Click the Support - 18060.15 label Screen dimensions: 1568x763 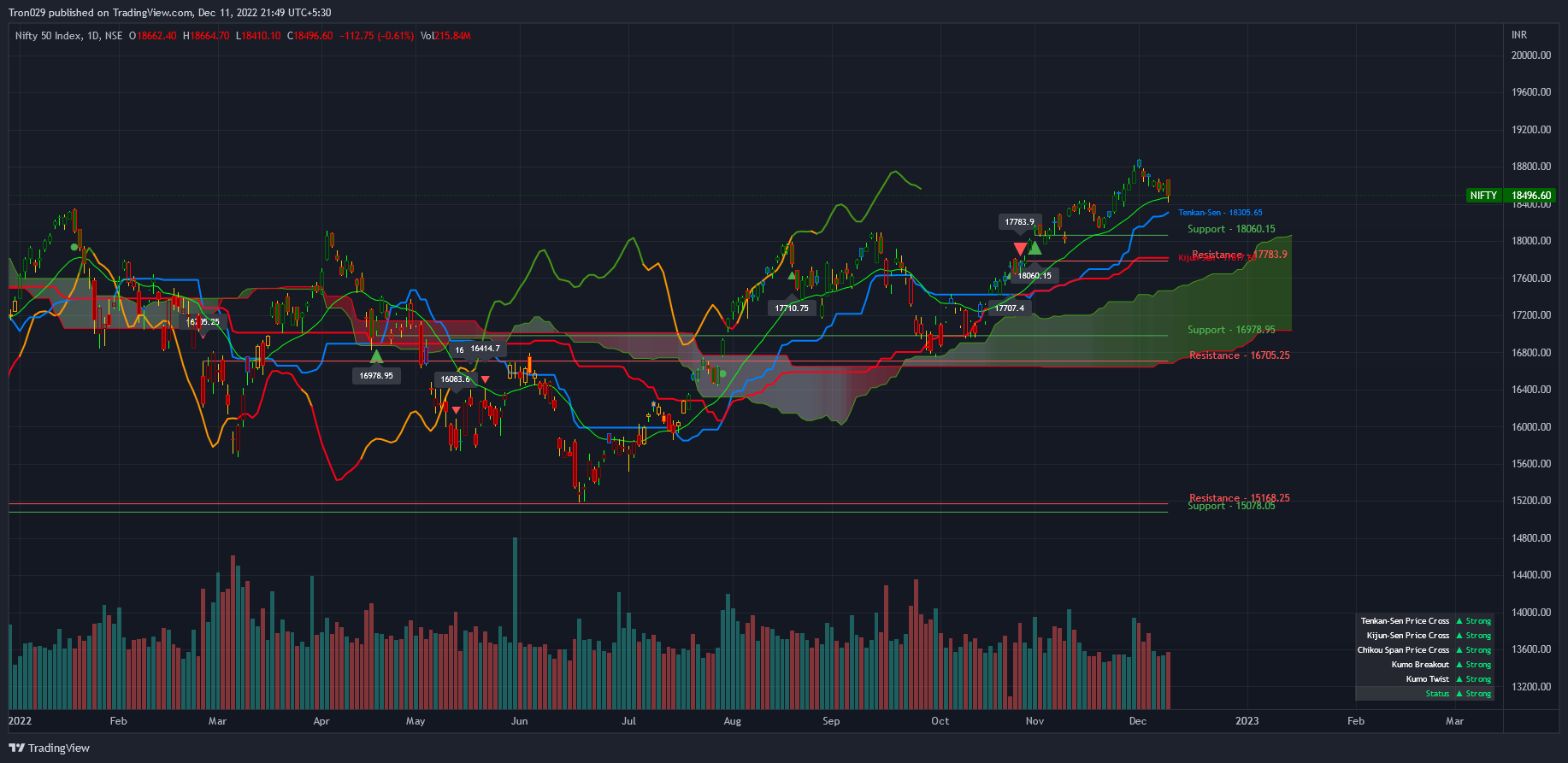click(1231, 229)
